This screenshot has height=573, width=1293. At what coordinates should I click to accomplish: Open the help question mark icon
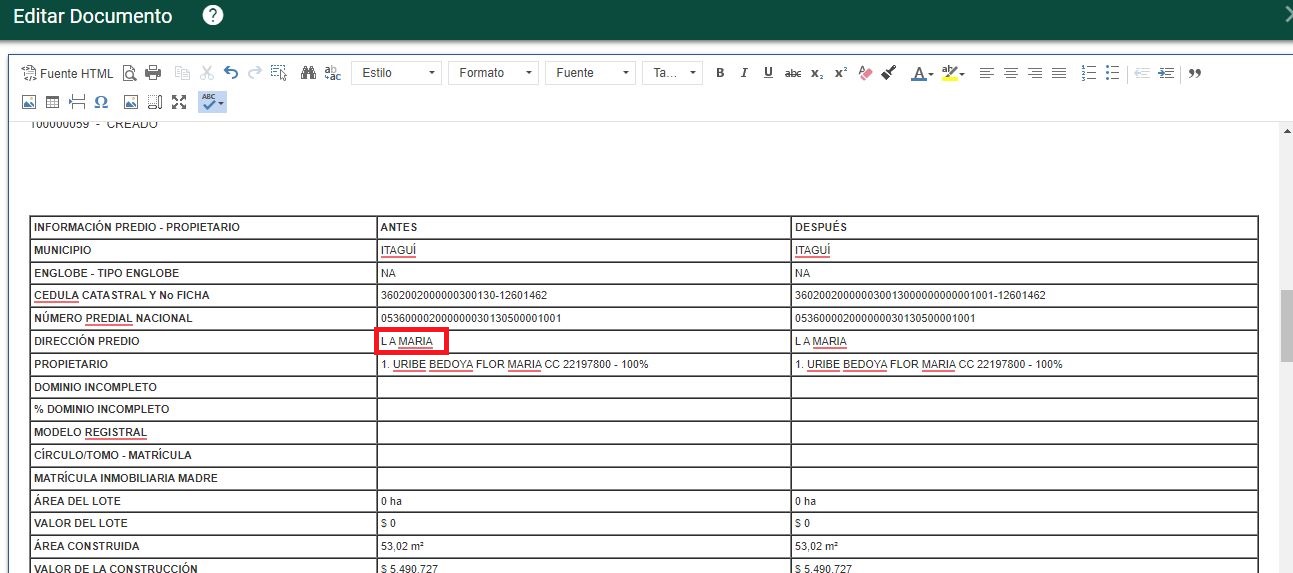[x=213, y=15]
